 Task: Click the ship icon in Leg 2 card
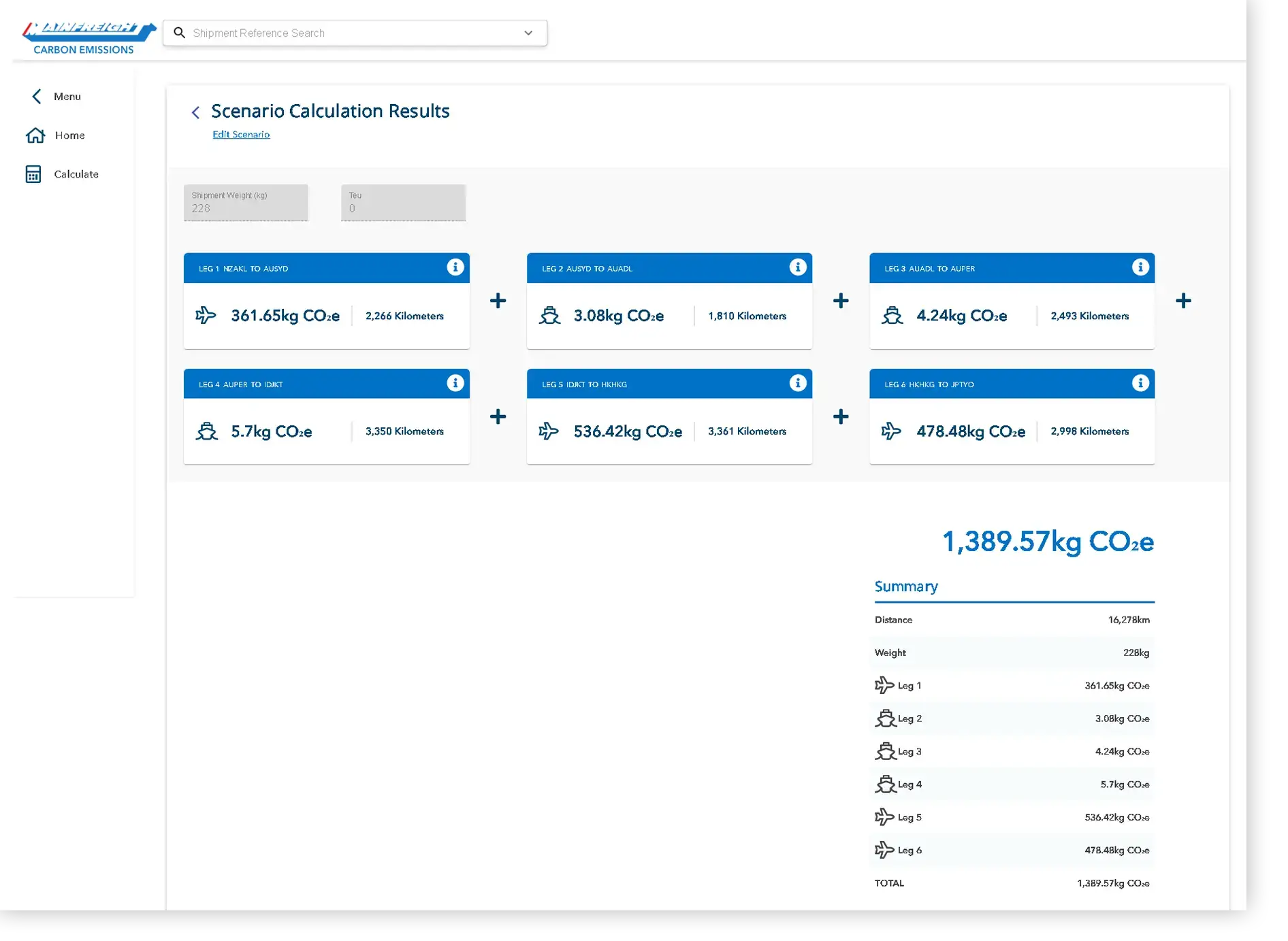pyautogui.click(x=549, y=316)
